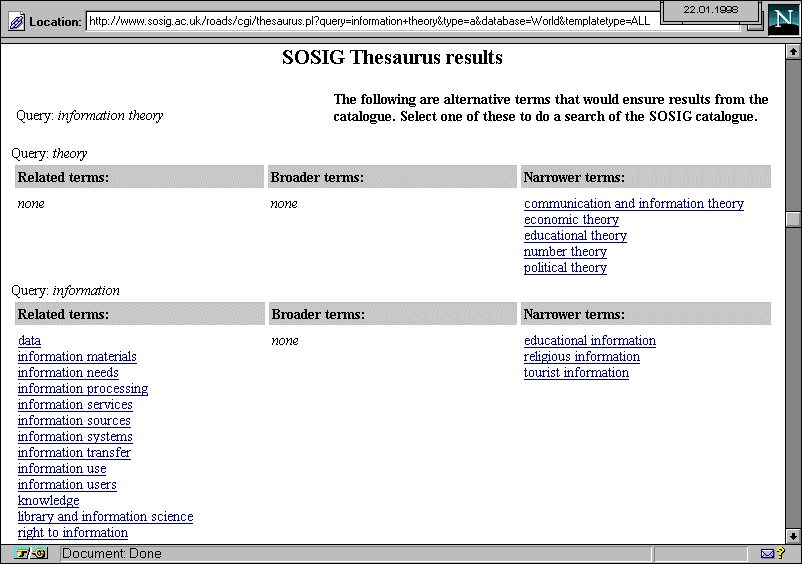802x564 pixels.
Task: Click the scrollbar up arrow
Action: 793,51
